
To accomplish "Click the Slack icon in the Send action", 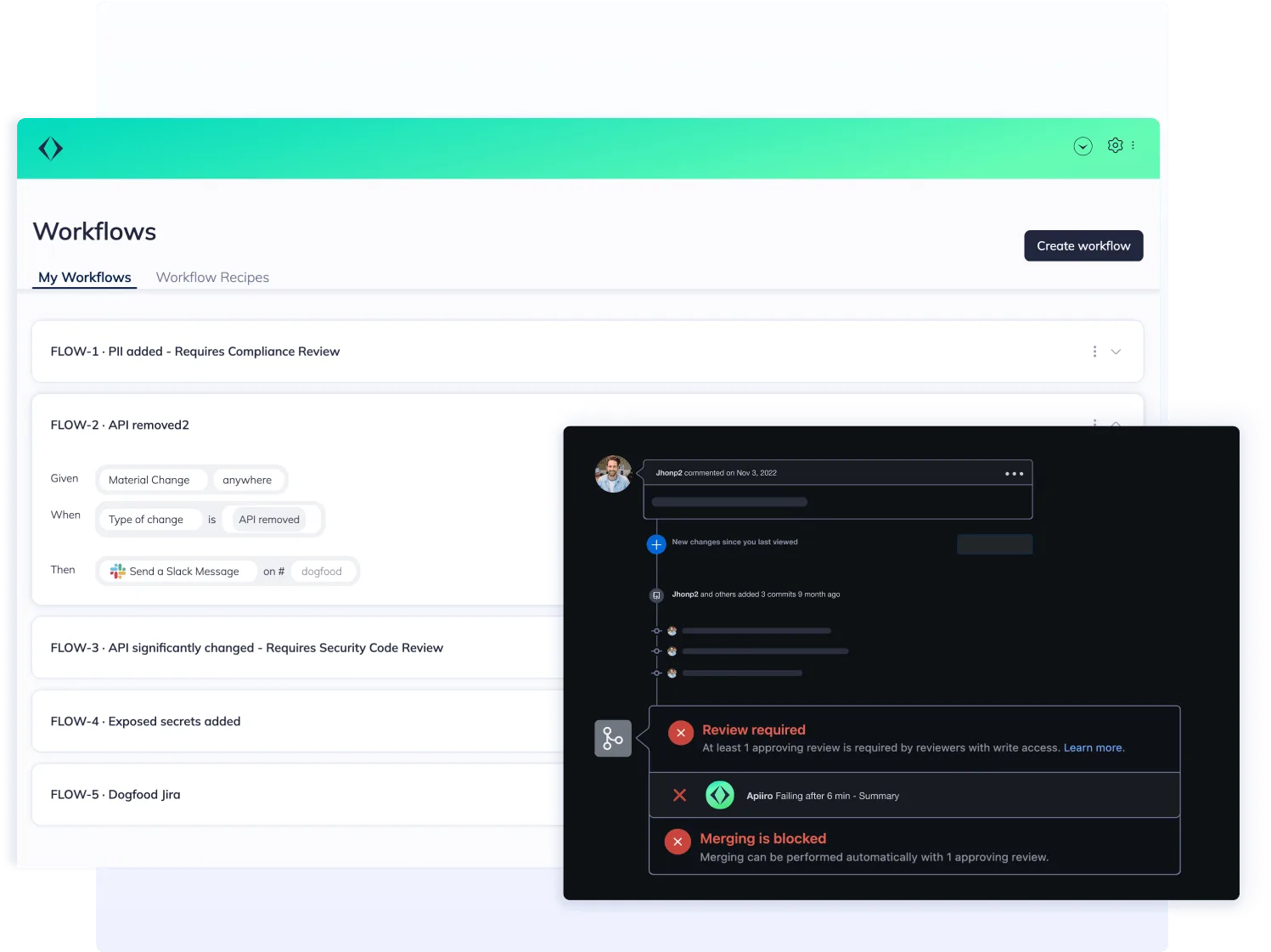I will [117, 571].
